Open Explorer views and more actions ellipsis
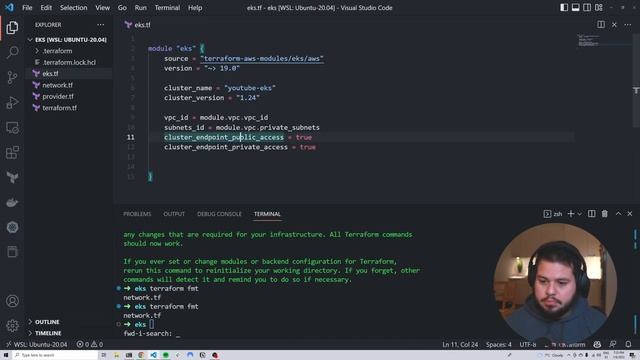 click(x=100, y=25)
